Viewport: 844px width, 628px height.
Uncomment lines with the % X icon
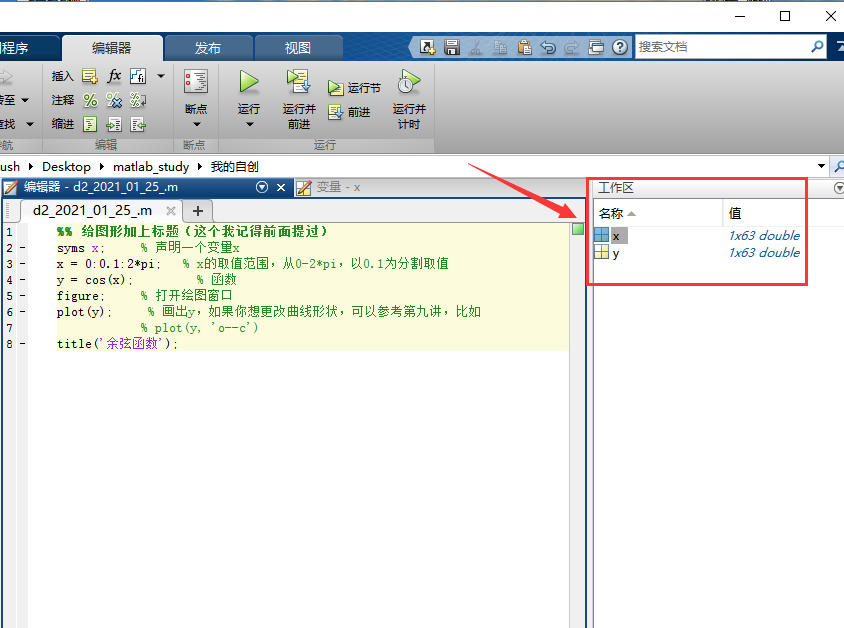point(114,100)
